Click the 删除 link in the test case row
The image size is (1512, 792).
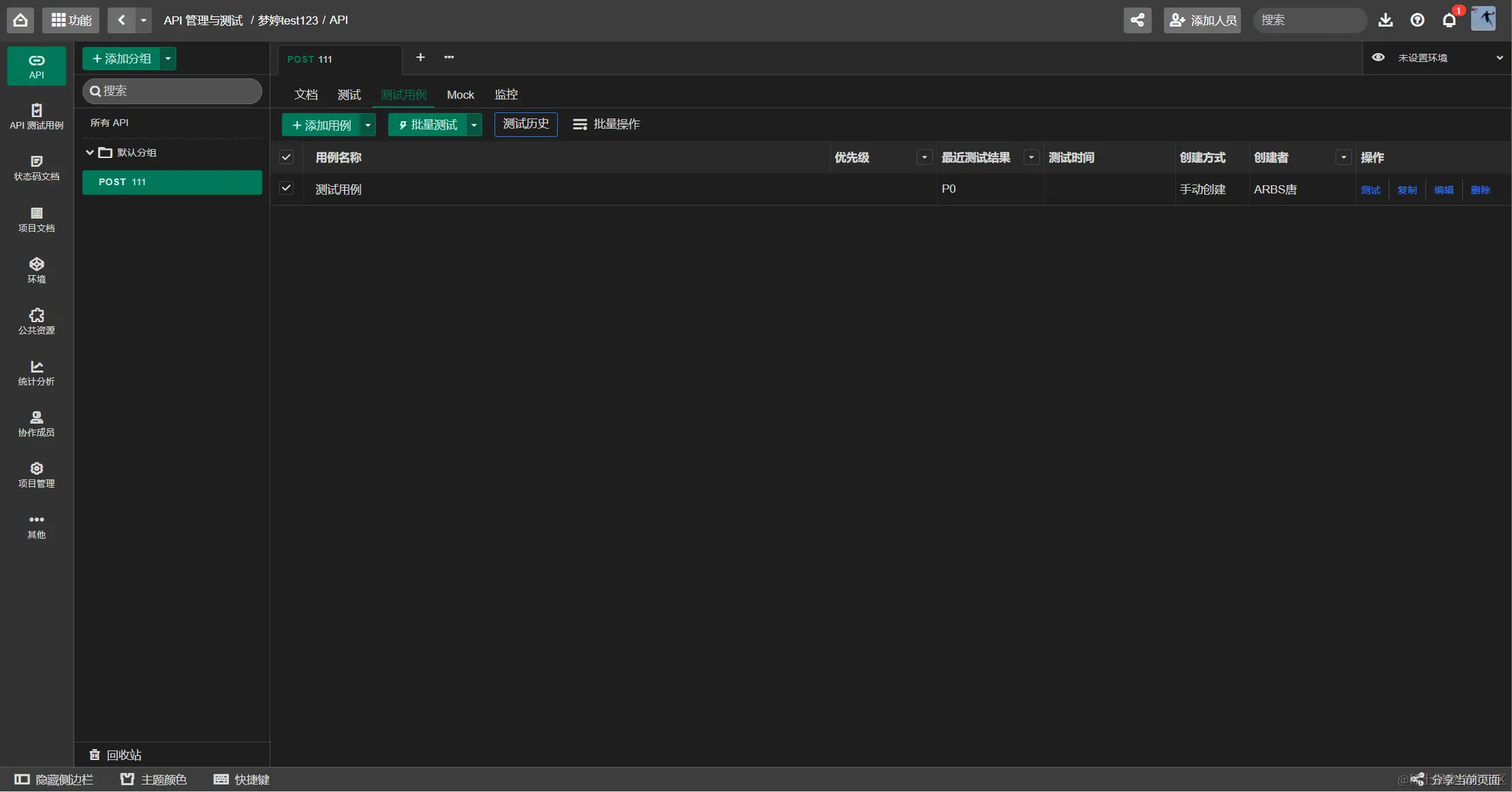pos(1480,190)
